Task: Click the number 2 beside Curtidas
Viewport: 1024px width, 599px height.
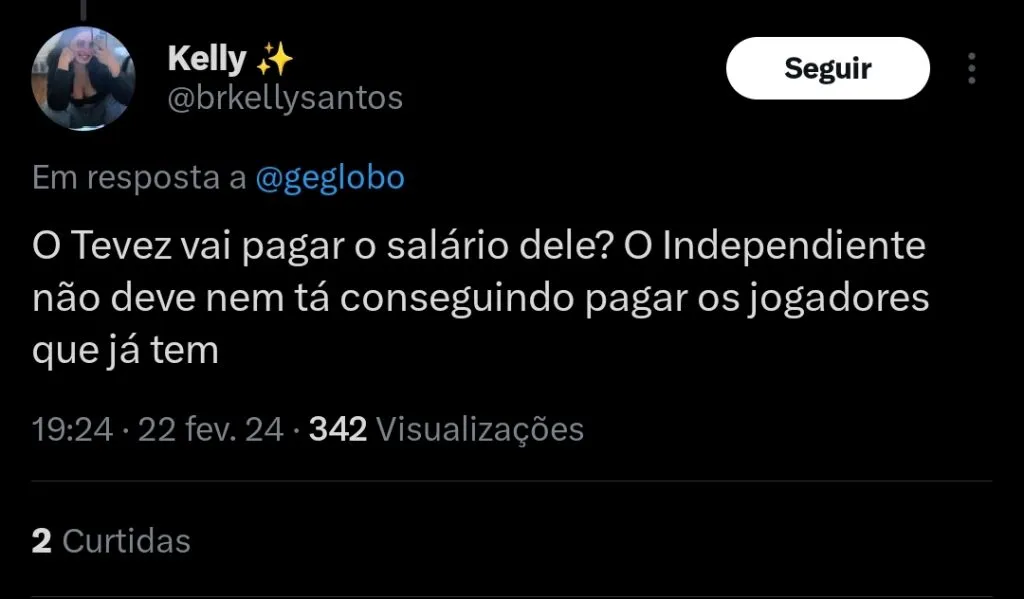Action: pyautogui.click(x=41, y=541)
